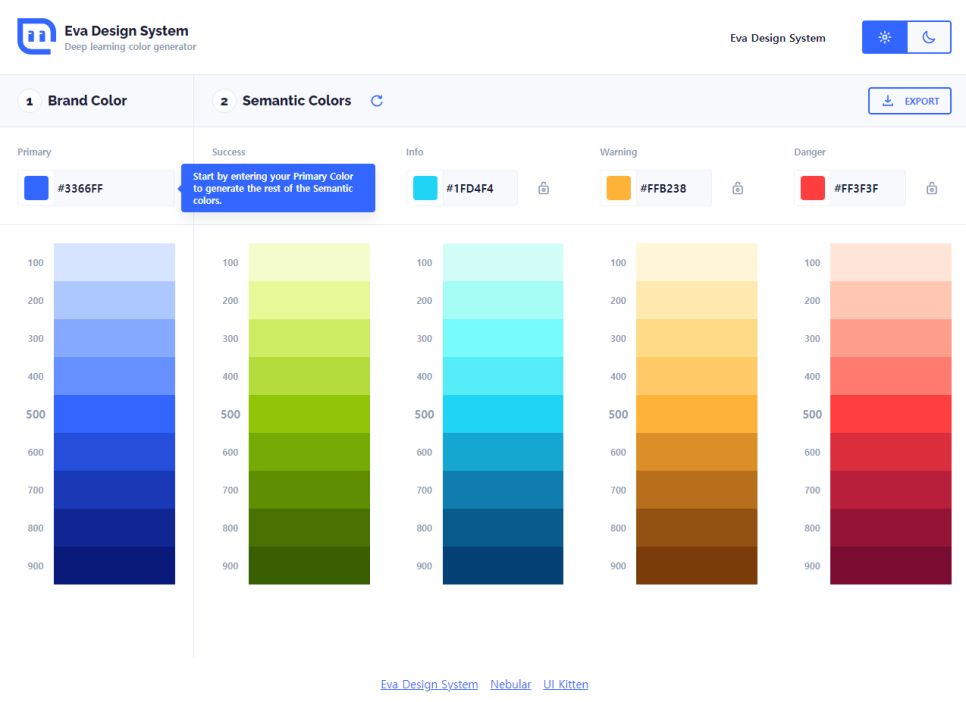Select the Info 500 cyan shade
966x702 pixels.
503,414
